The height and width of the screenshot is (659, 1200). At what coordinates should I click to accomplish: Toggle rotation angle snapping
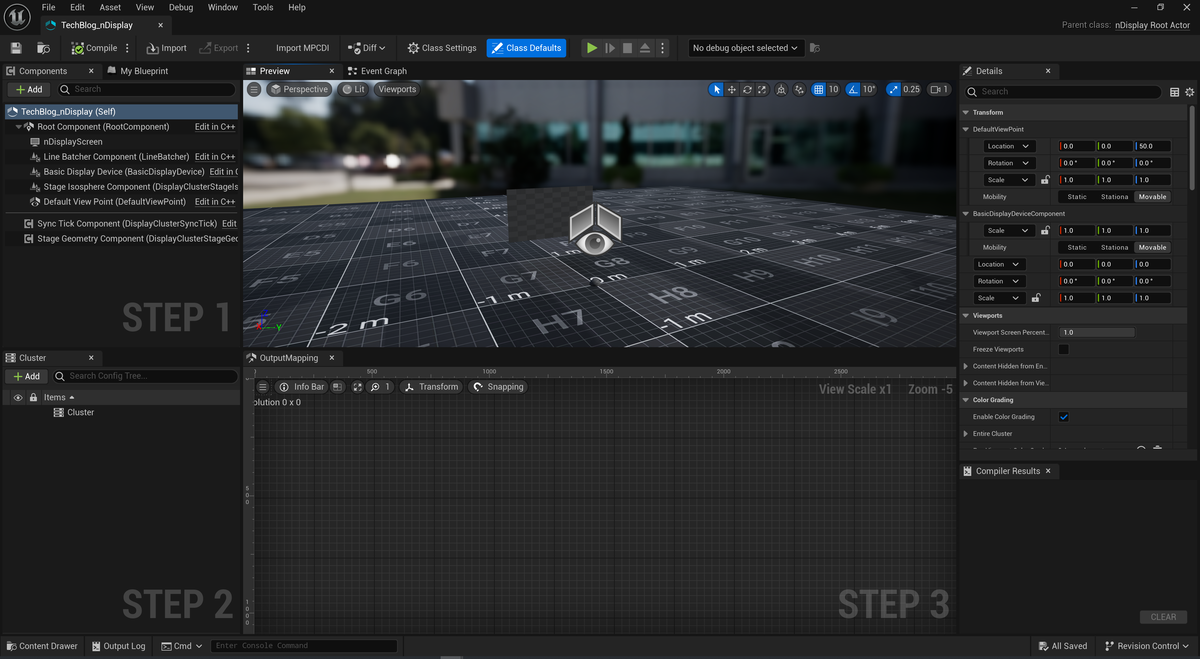(x=853, y=89)
